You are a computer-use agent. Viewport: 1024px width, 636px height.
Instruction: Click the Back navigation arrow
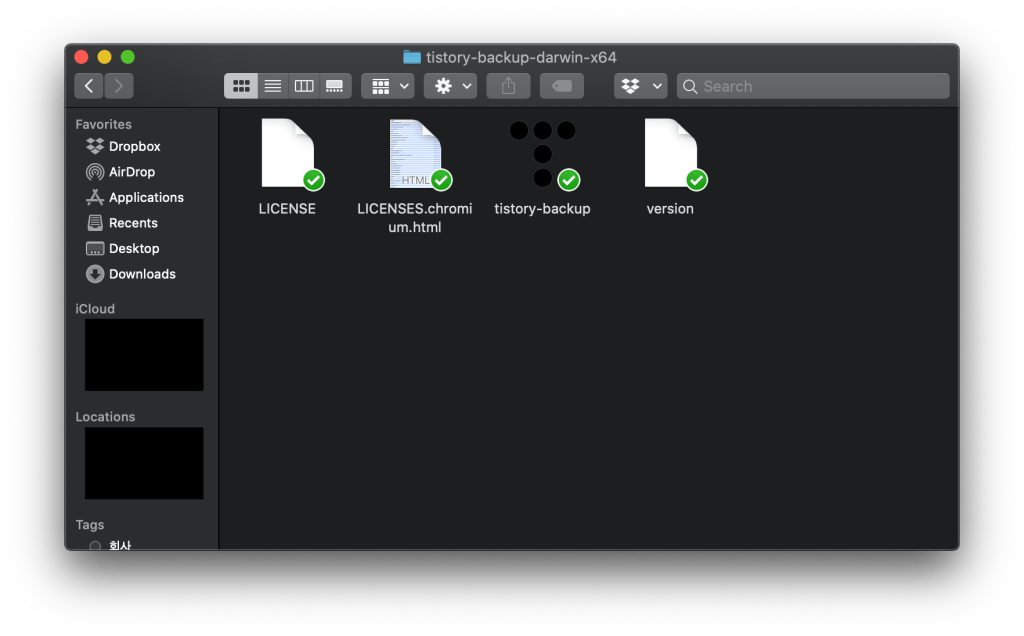pyautogui.click(x=89, y=86)
